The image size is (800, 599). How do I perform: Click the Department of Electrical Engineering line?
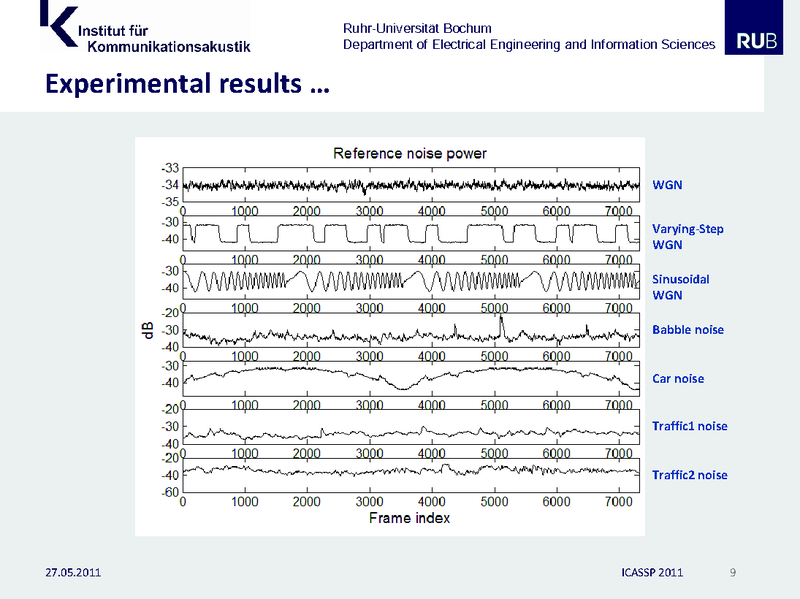tap(528, 45)
